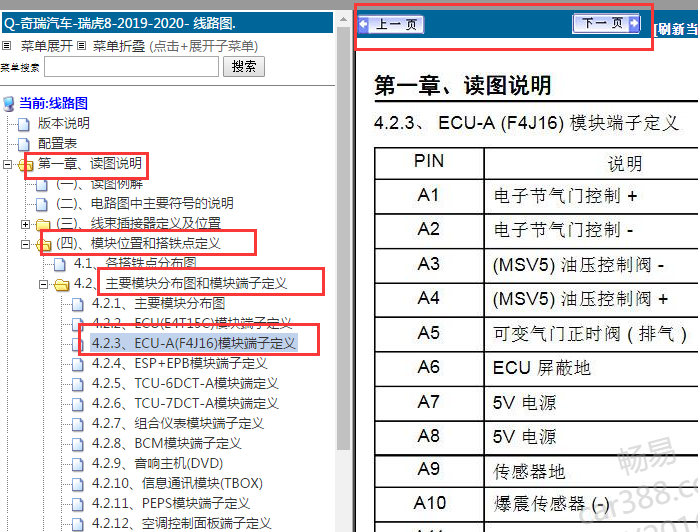Click the page icon of 配置表
698x532 pixels.
pyautogui.click(x=24, y=144)
